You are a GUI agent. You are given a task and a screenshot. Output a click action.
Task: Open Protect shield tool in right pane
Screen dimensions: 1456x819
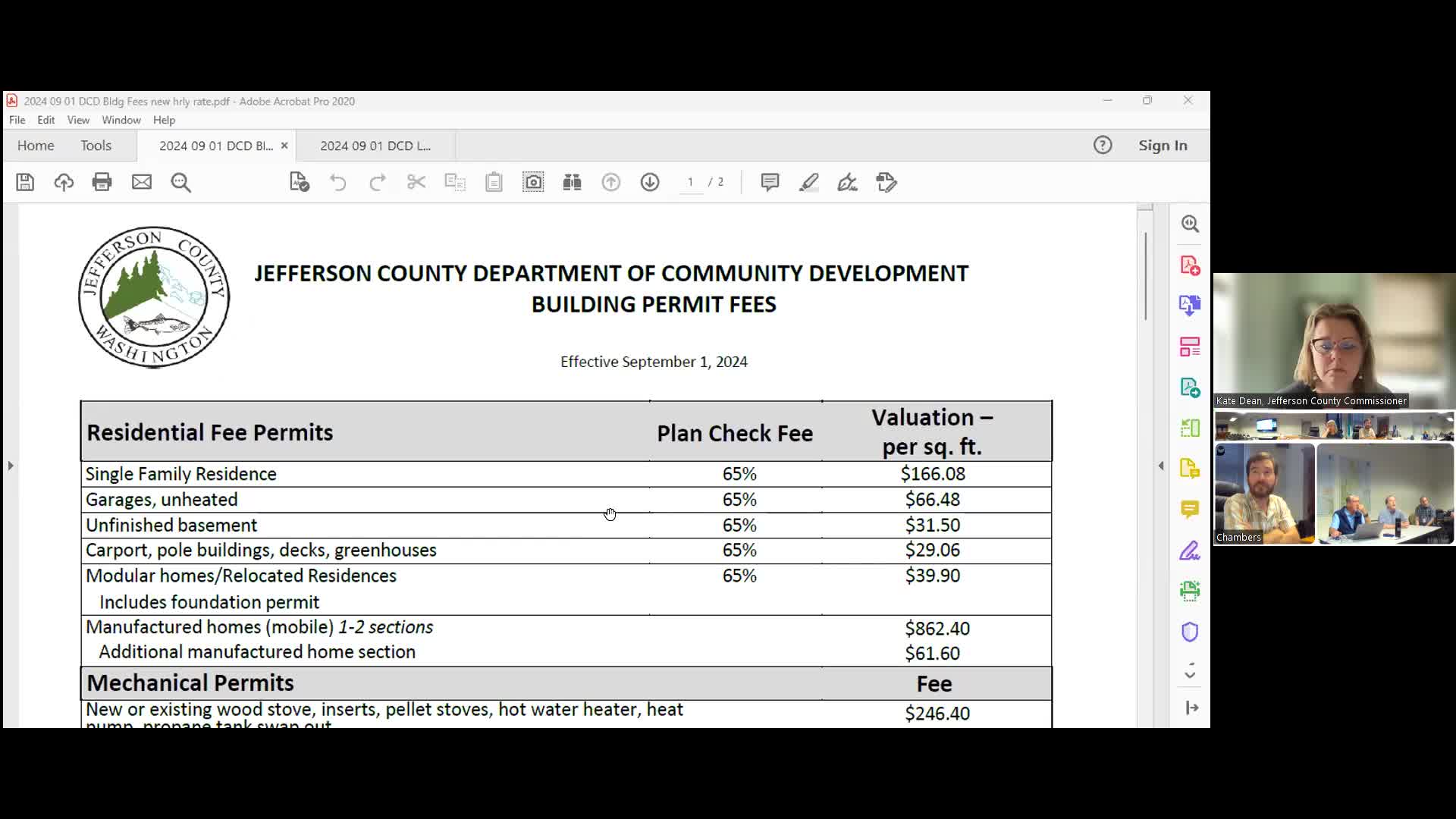1190,632
